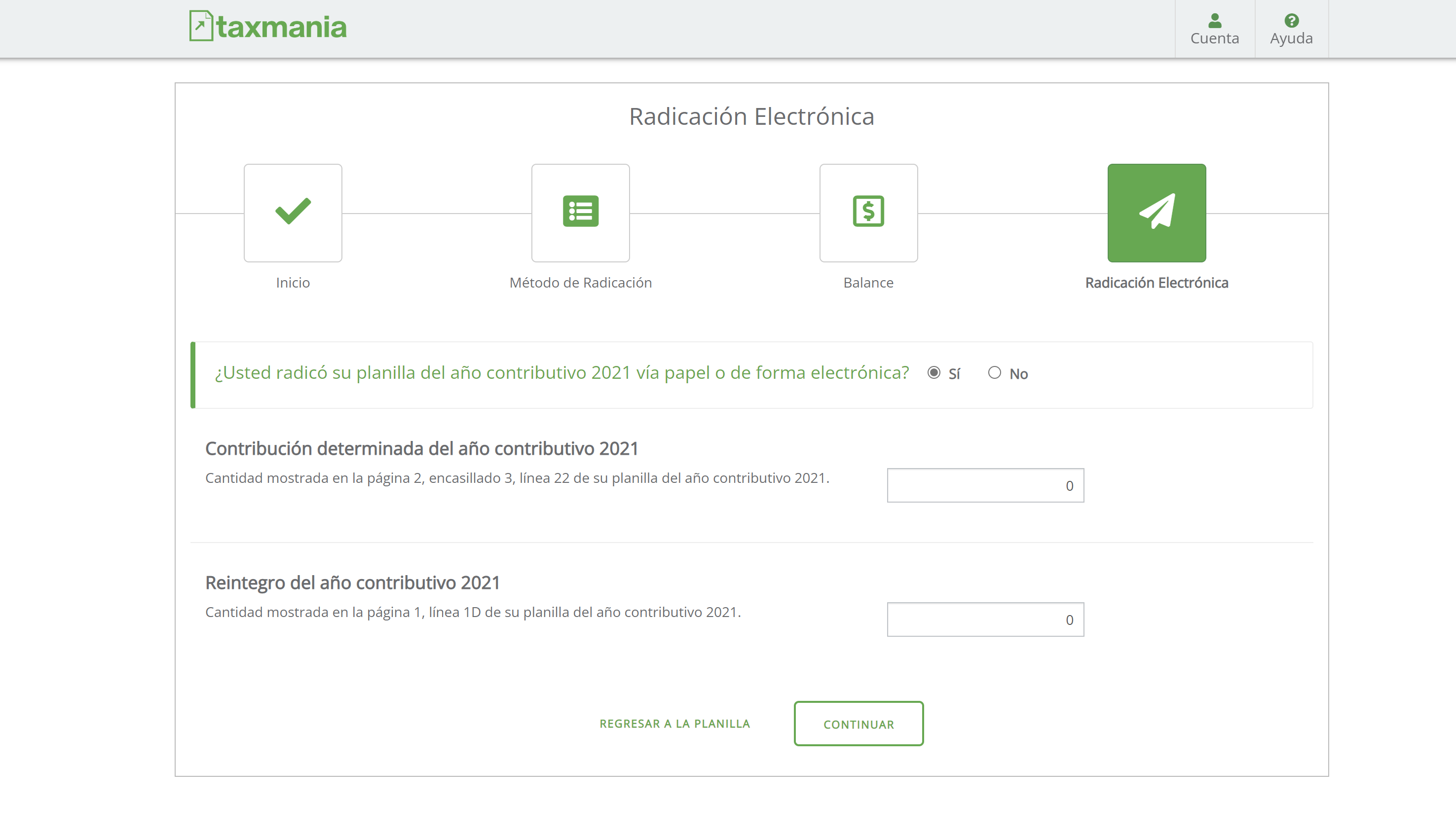Open the Ayuda menu label
This screenshot has height=837, width=1456.
[x=1291, y=38]
